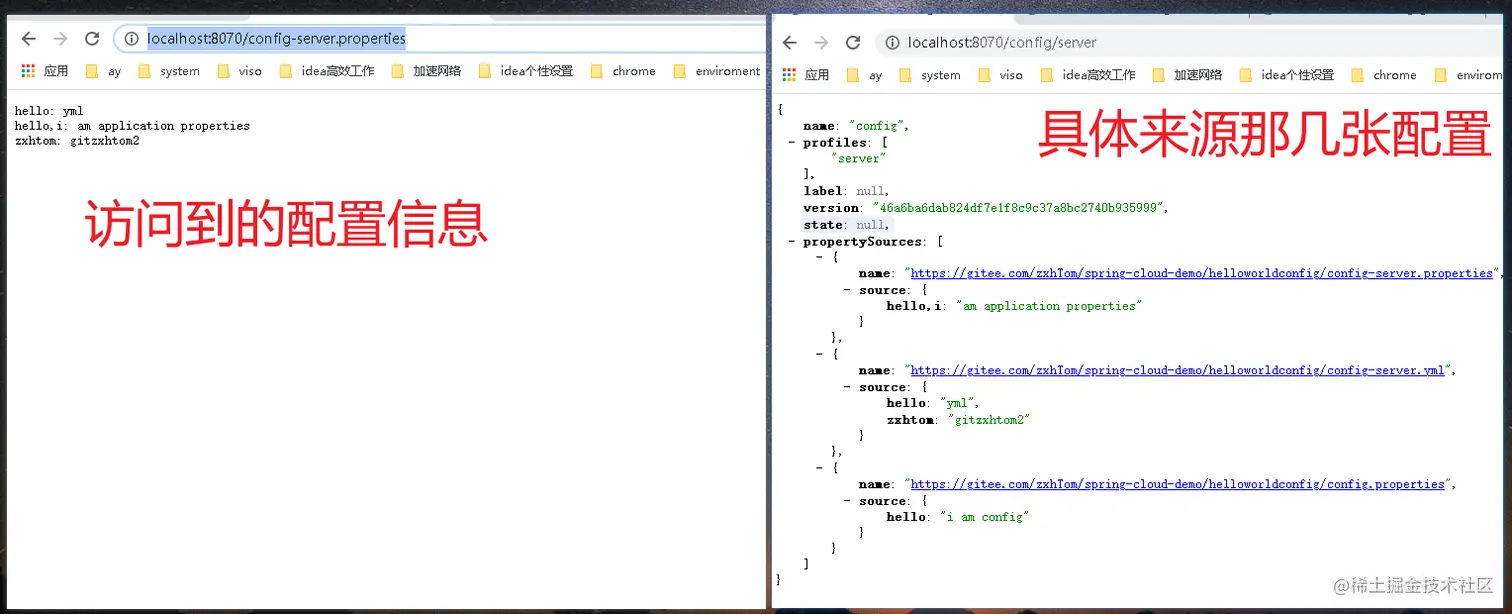The image size is (1512, 614).
Task: Go forward in left browser window
Action: [60, 39]
